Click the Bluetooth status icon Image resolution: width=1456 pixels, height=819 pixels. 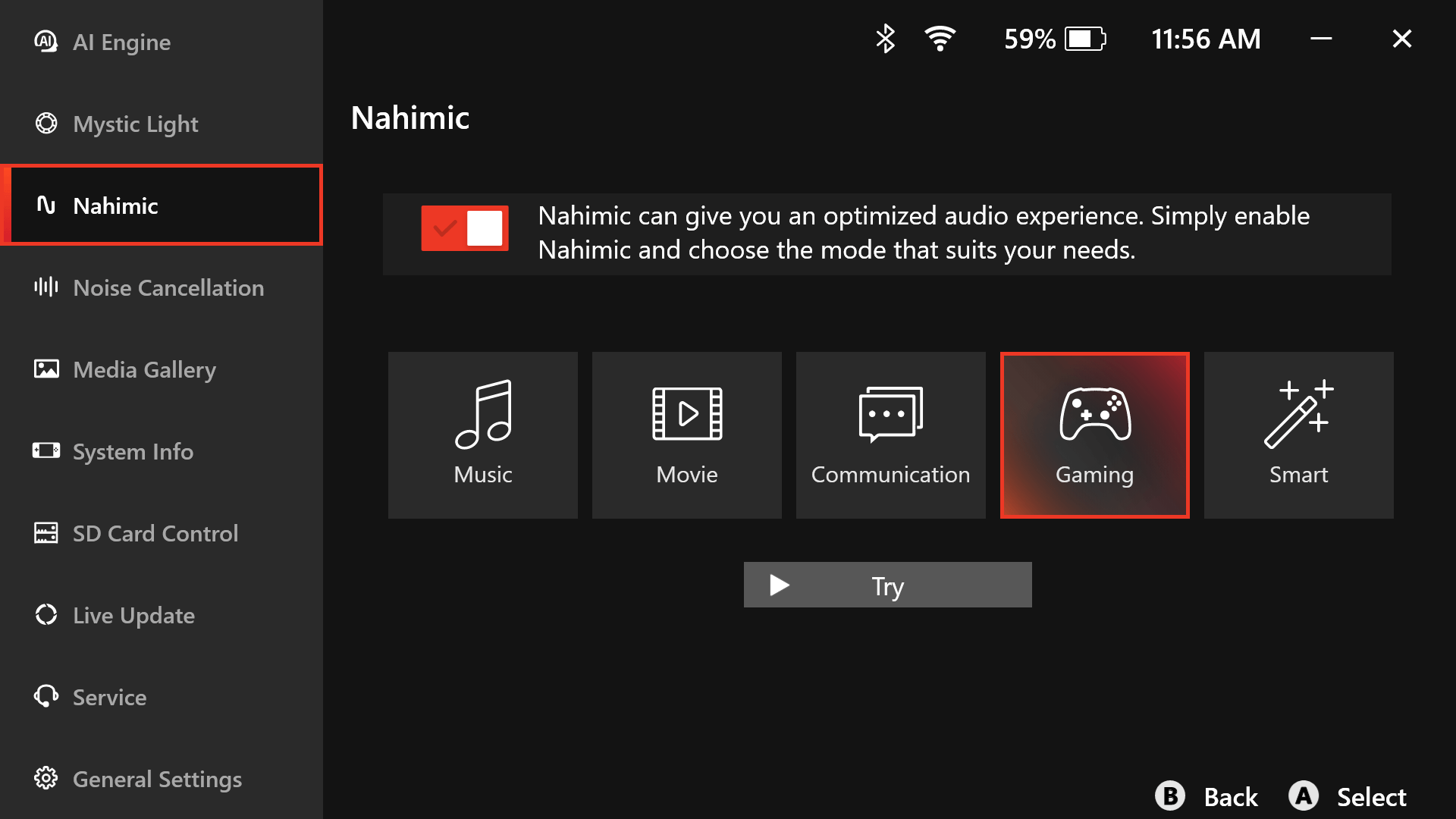click(x=886, y=39)
